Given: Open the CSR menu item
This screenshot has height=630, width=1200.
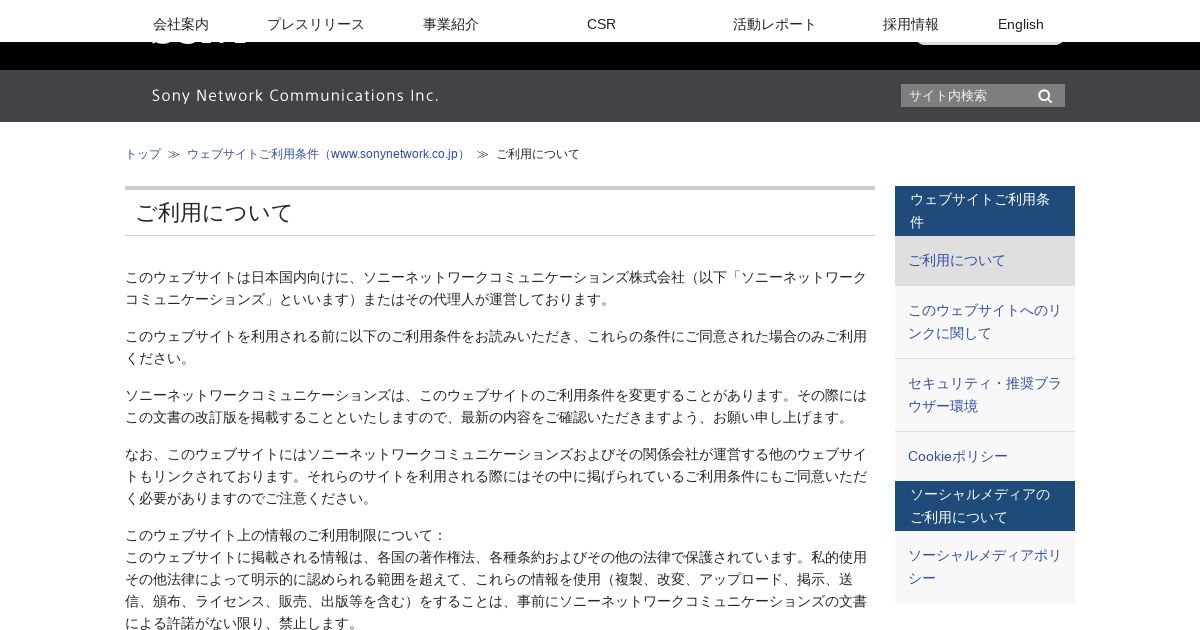Looking at the screenshot, I should click(x=601, y=24).
